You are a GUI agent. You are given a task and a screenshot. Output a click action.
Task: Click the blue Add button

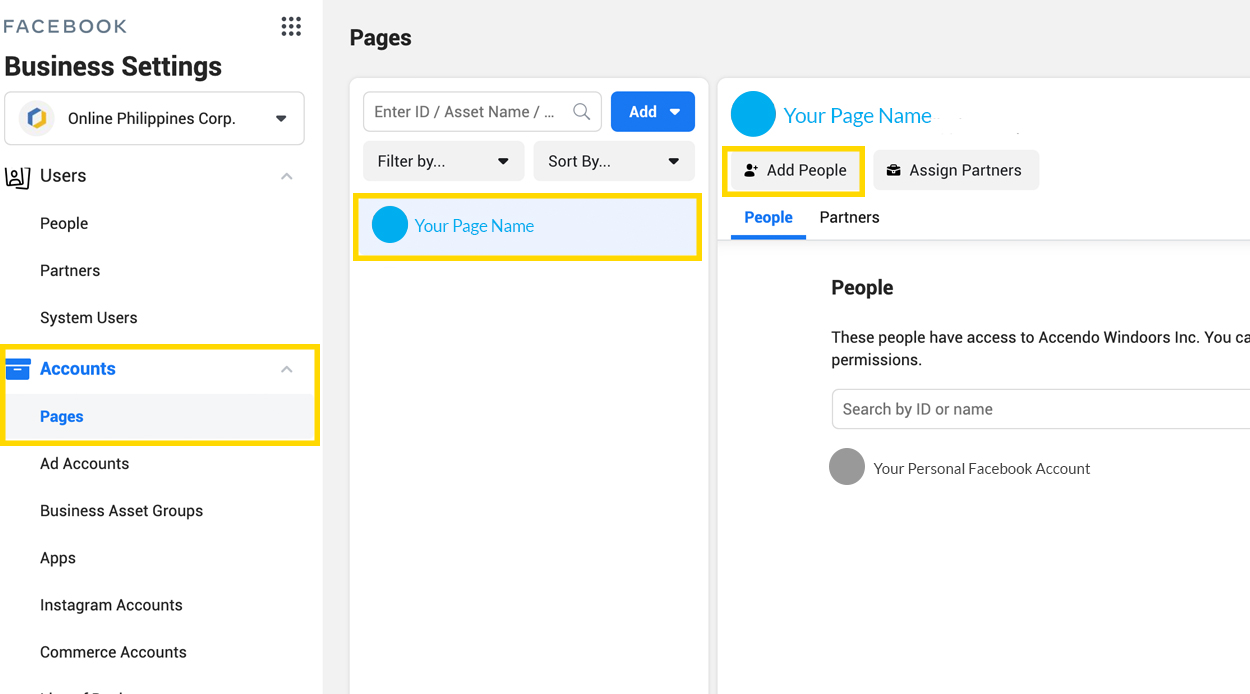point(652,112)
